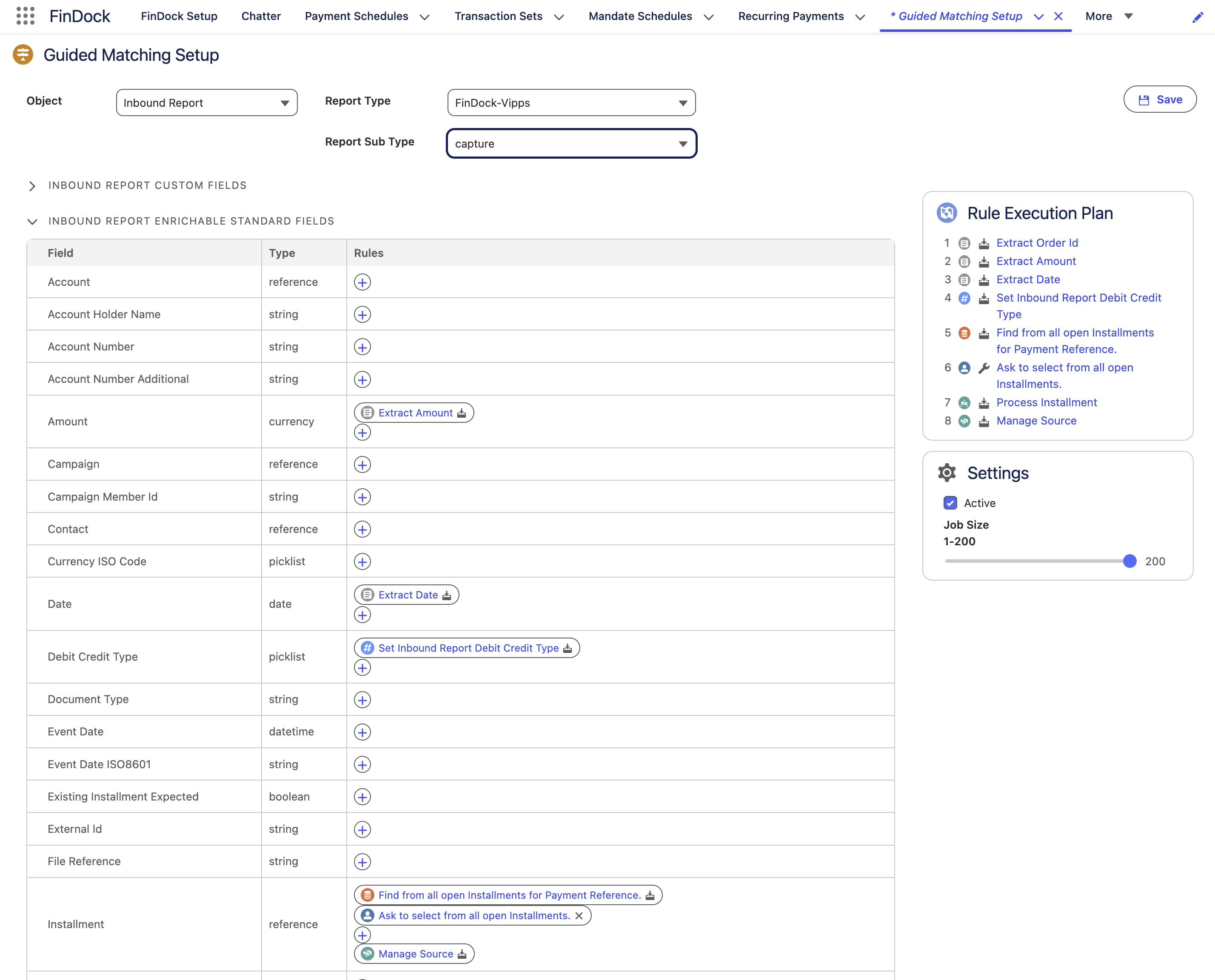Click plus icon in Event Date row
The width and height of the screenshot is (1215, 980).
(362, 732)
